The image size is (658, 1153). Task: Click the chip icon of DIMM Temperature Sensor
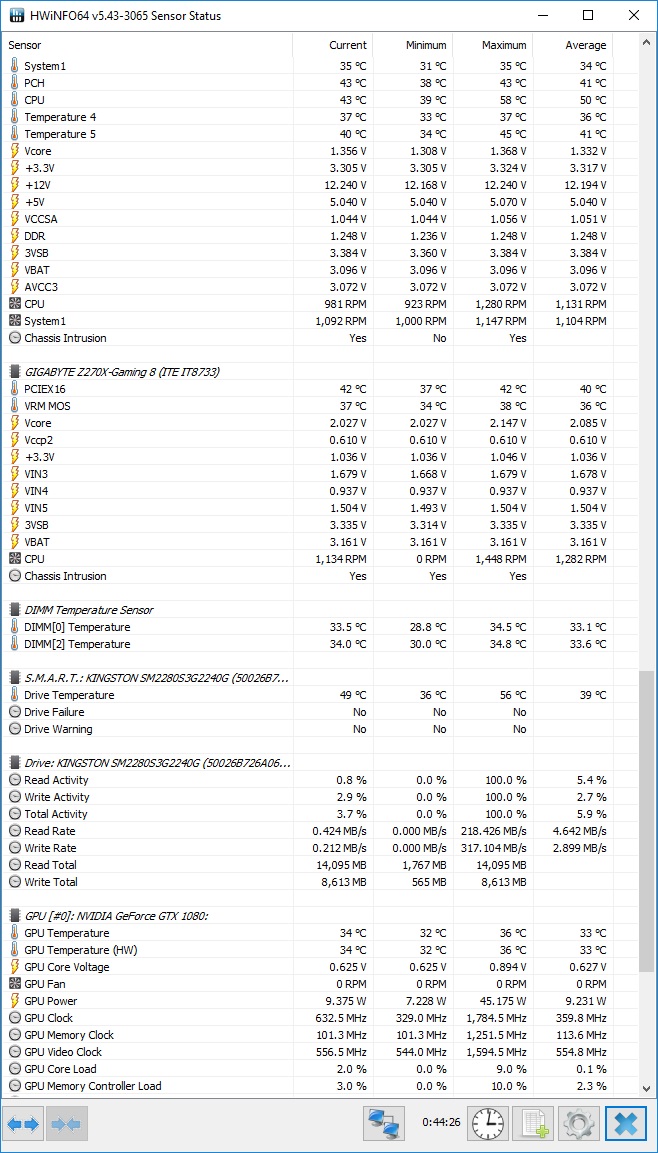[x=15, y=610]
